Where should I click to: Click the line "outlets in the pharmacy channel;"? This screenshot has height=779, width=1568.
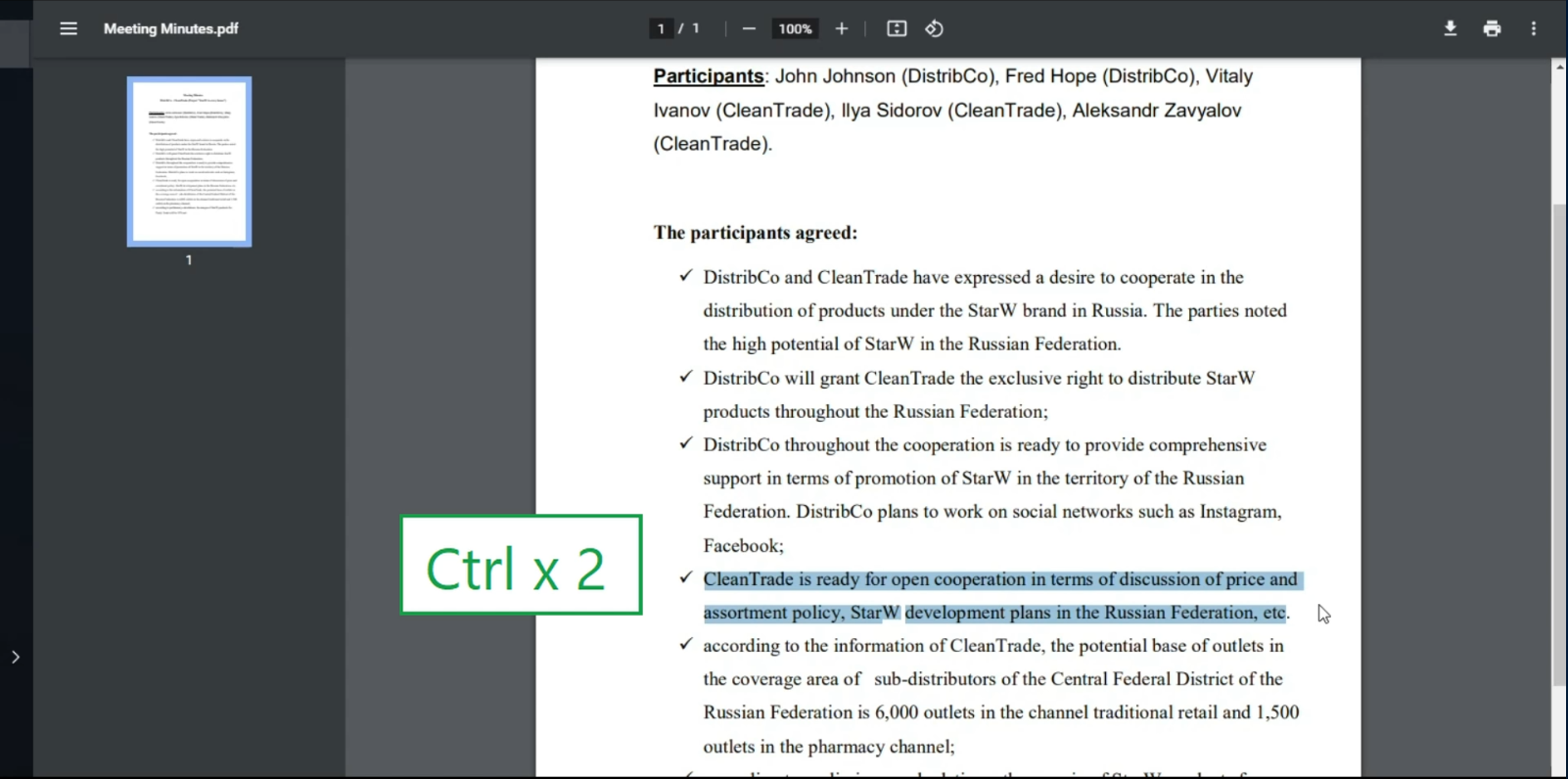[829, 747]
